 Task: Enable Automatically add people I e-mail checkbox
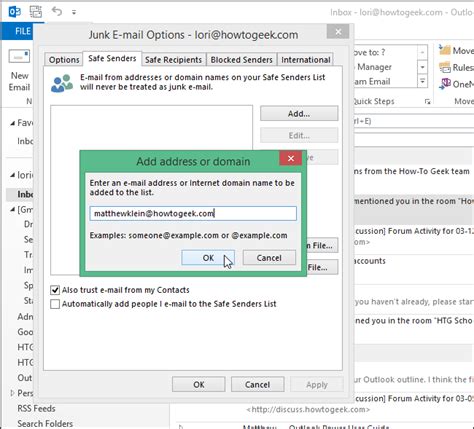pos(55,304)
